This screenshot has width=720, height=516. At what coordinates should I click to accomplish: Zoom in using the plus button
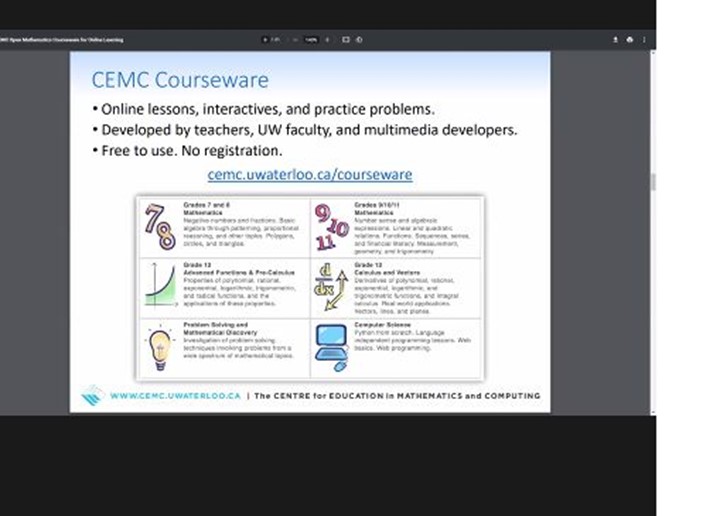tap(327, 40)
